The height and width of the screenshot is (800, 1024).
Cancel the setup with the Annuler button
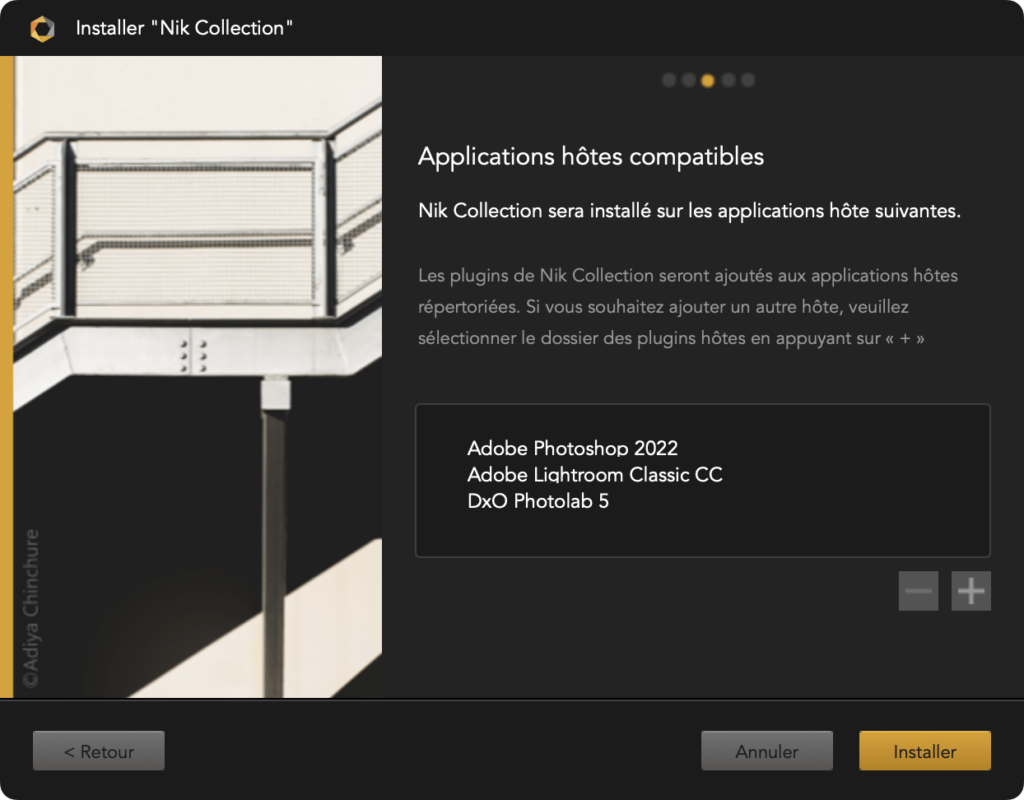tap(767, 751)
